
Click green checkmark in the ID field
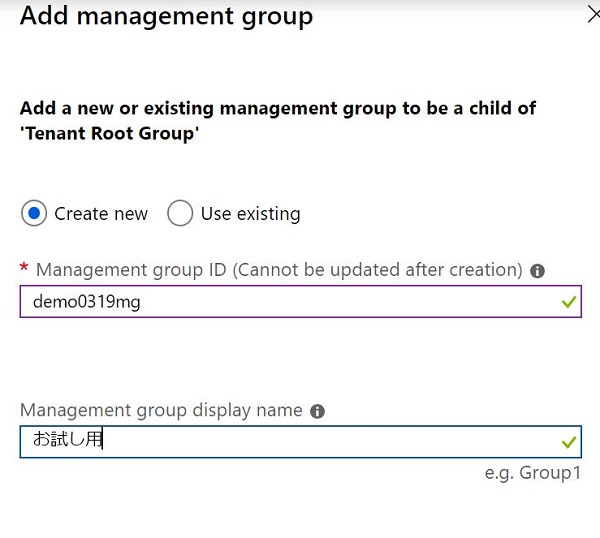coord(569,302)
